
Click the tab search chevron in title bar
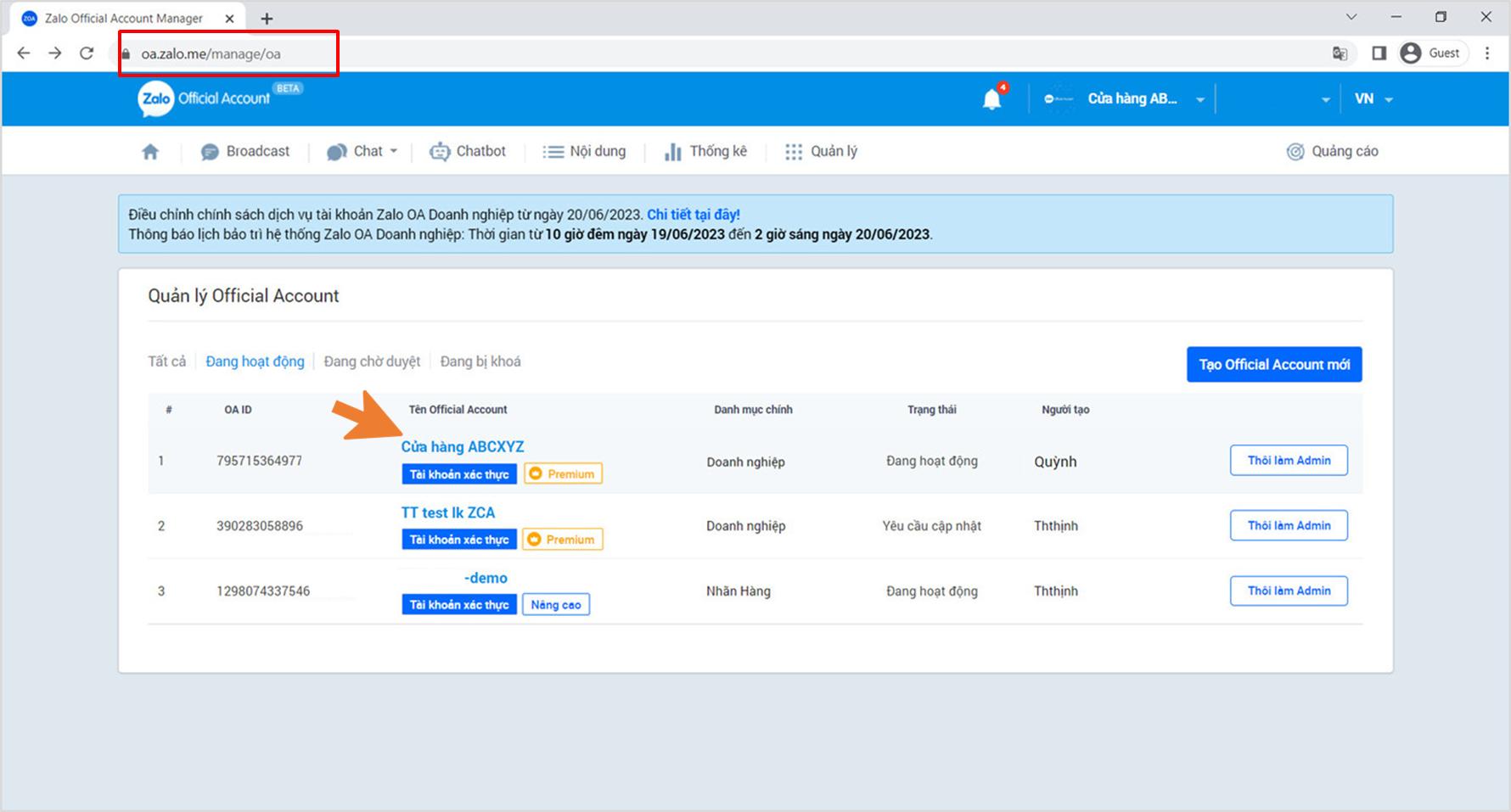tap(1351, 17)
